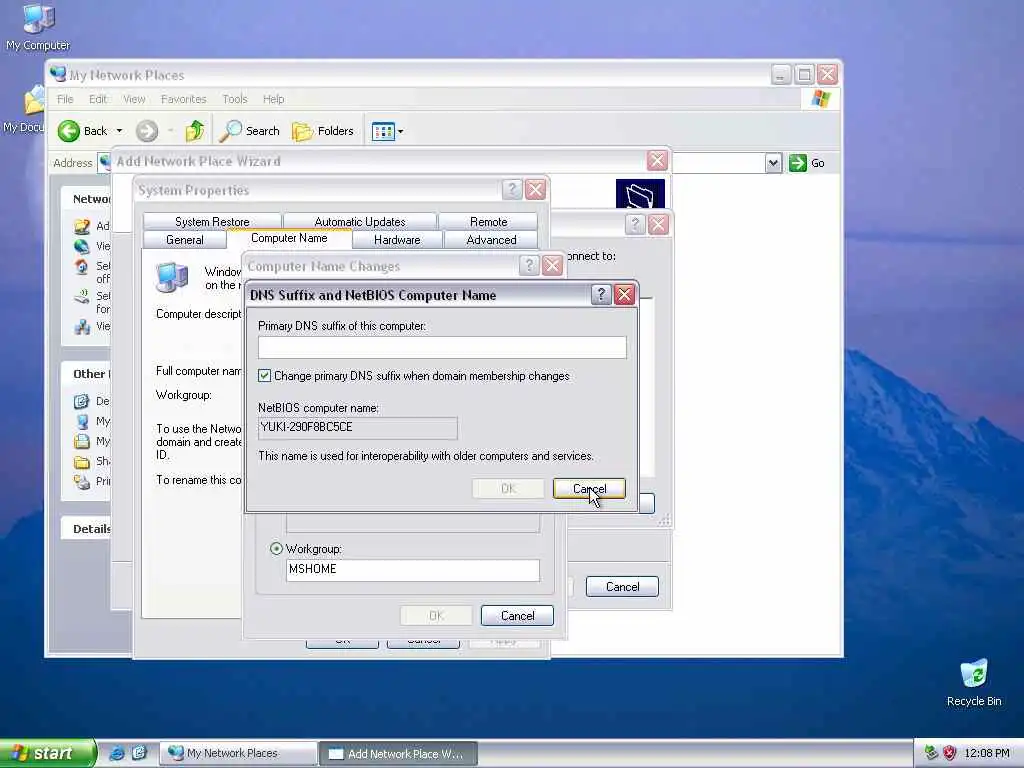This screenshot has width=1024, height=768.
Task: Cancel the DNS Suffix and NetBIOS dialog
Action: coord(589,488)
